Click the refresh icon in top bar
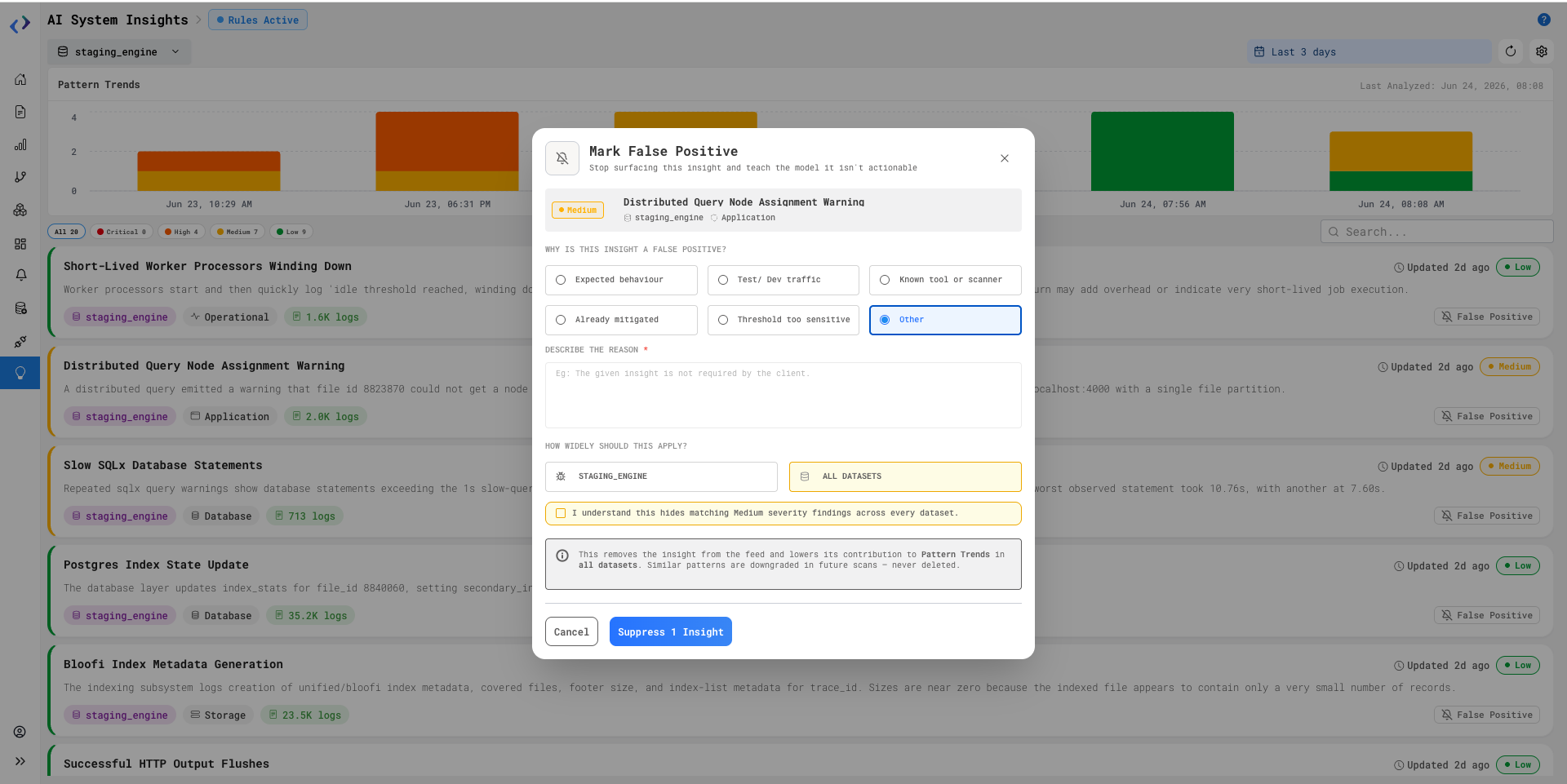 click(x=1511, y=51)
